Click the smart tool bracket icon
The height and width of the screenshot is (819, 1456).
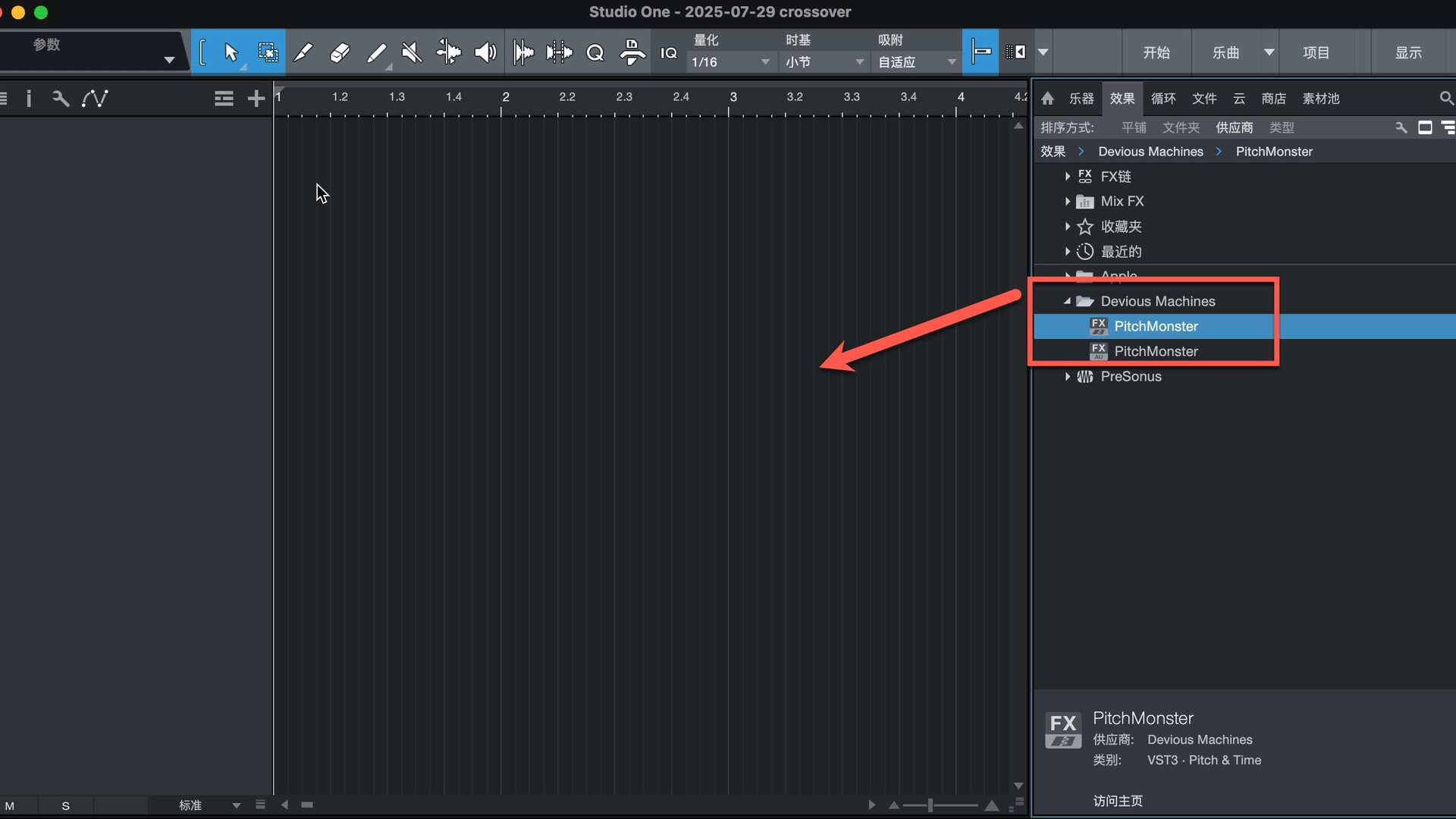coord(202,52)
